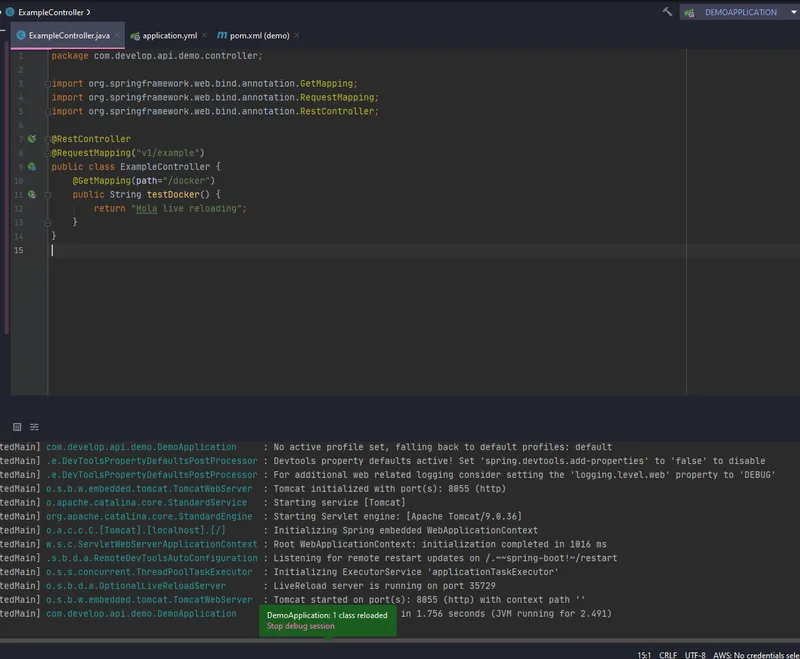Click the 'No active profile set' log line
This screenshot has height=659, width=800.
(x=442, y=447)
